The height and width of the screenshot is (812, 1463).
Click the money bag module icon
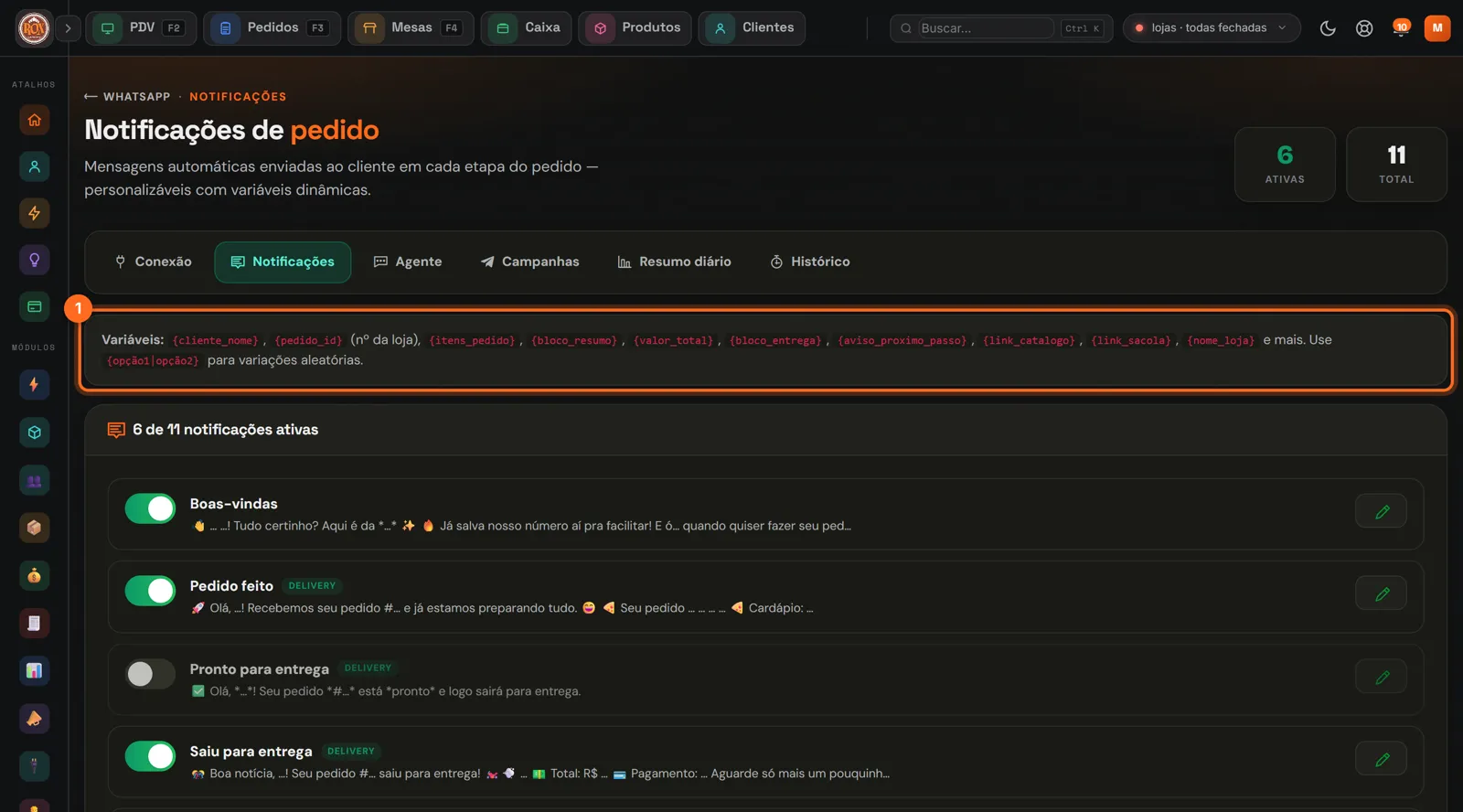pos(34,575)
